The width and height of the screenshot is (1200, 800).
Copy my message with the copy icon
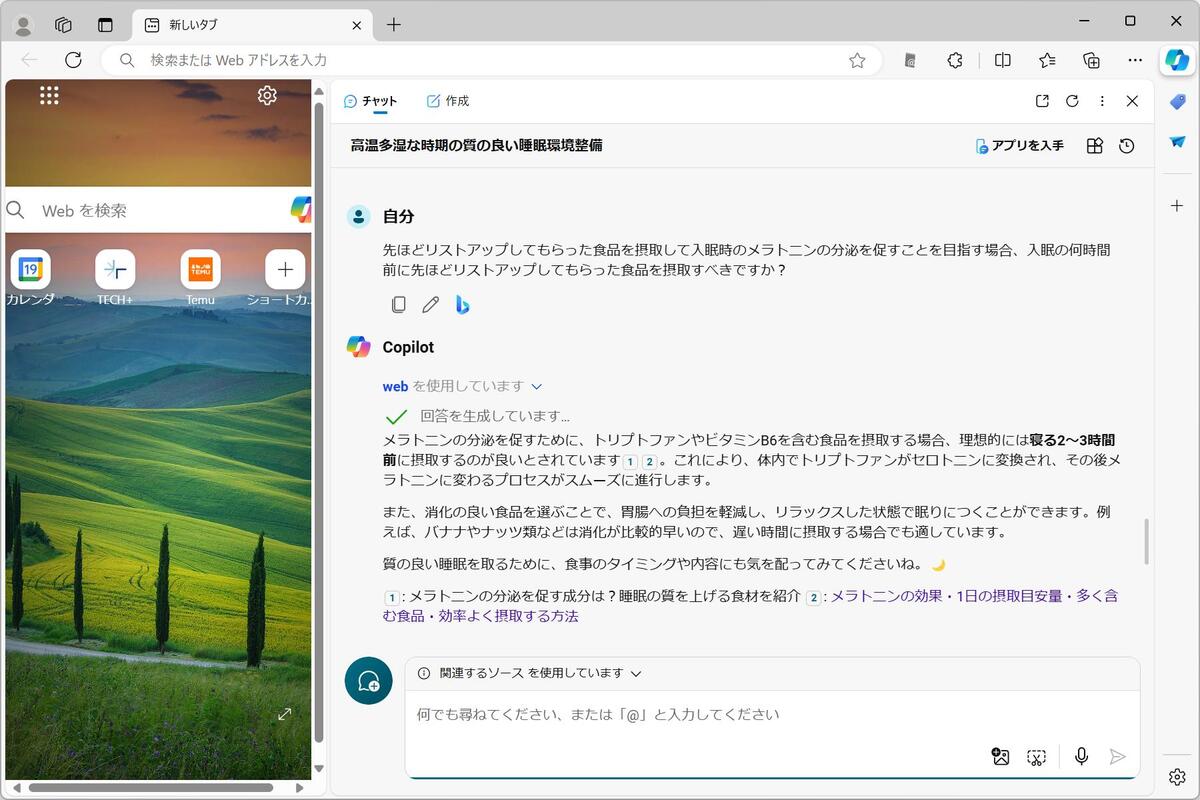point(398,304)
